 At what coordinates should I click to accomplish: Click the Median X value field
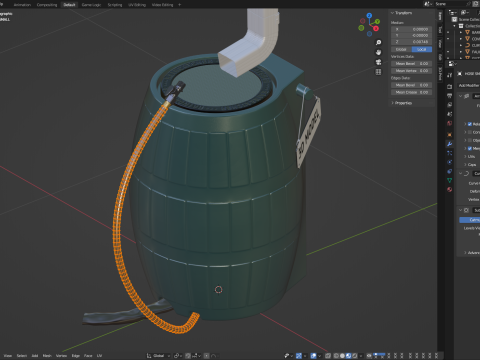tap(411, 29)
